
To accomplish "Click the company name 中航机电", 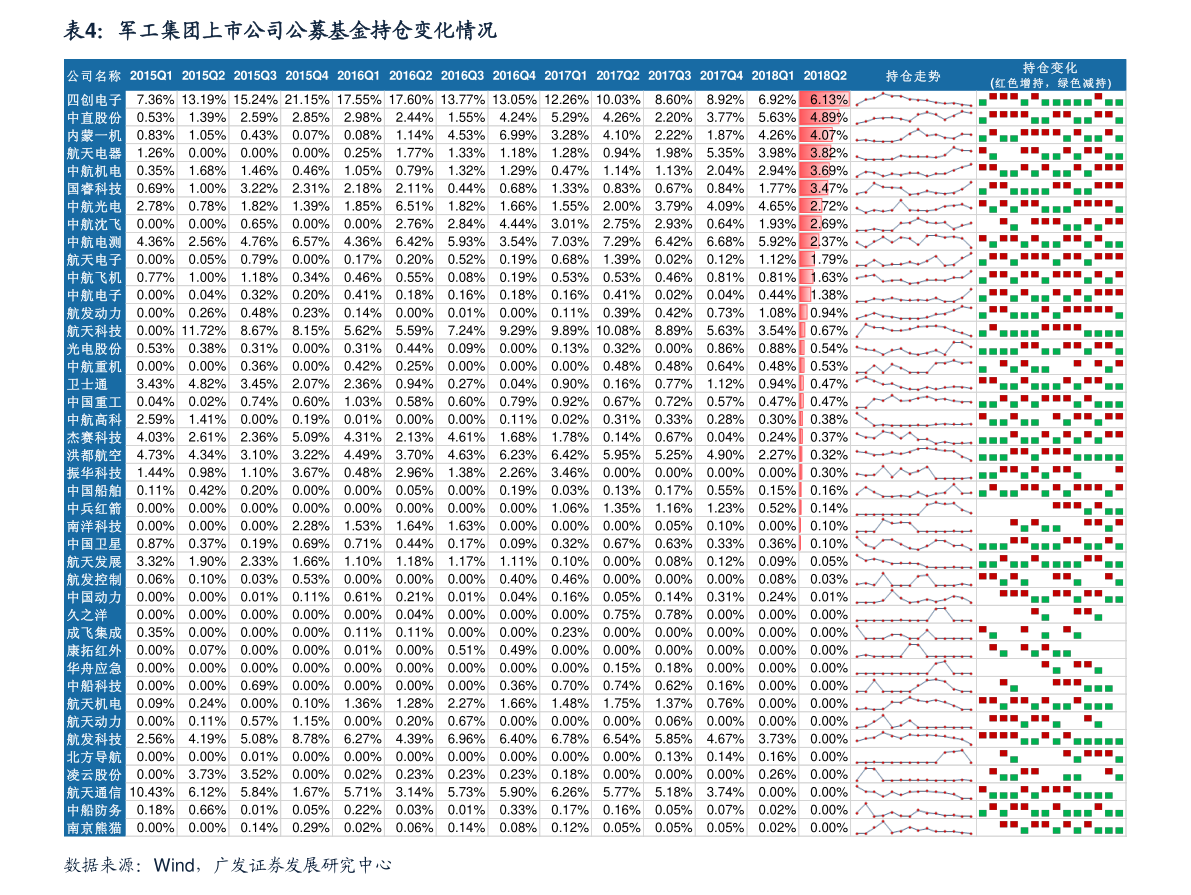I will [x=93, y=171].
